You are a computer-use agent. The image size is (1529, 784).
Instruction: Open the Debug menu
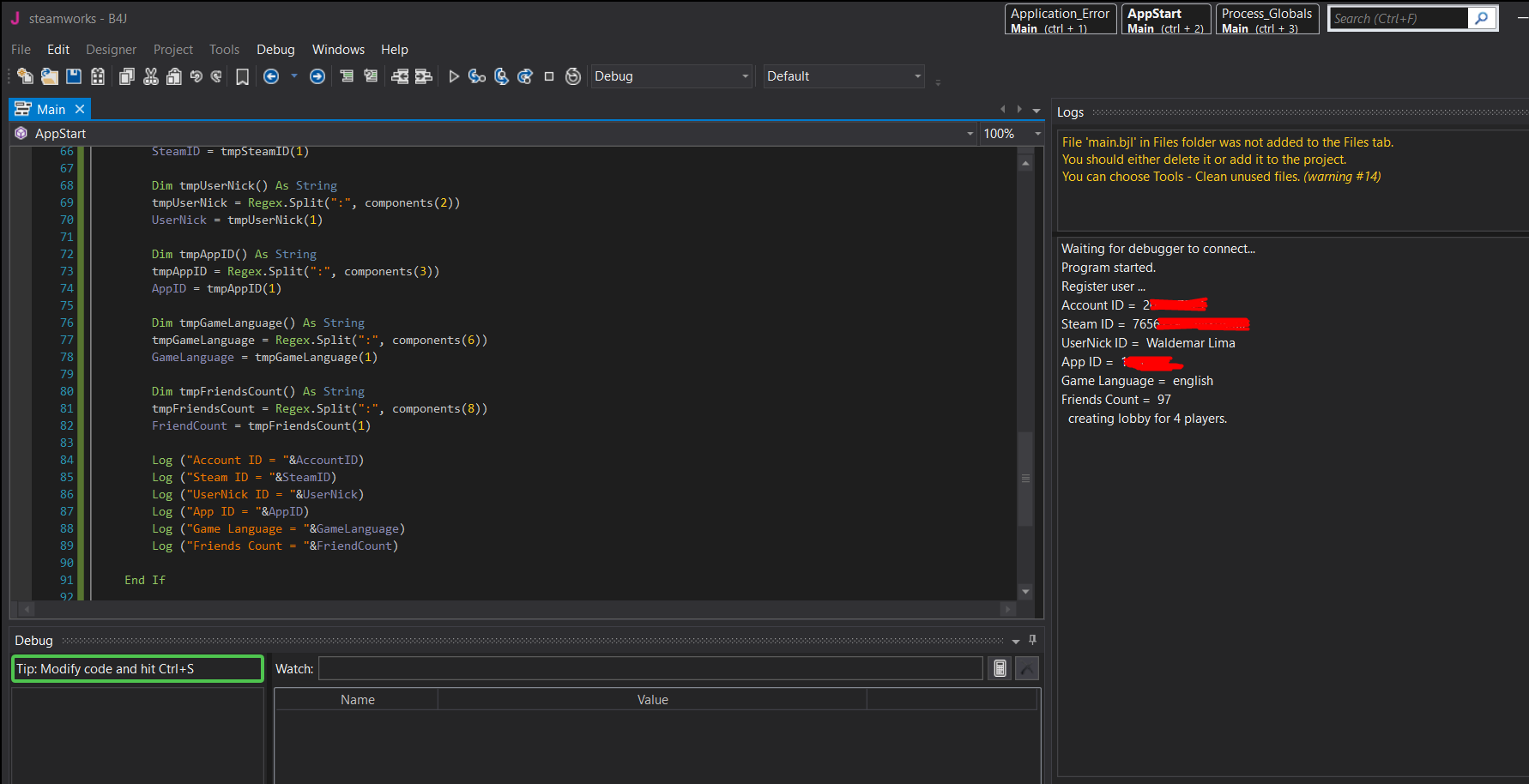pos(275,50)
